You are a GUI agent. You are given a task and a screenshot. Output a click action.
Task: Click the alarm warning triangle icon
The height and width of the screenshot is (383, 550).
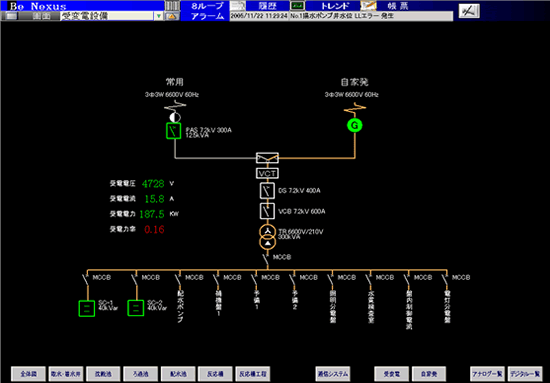(x=172, y=16)
